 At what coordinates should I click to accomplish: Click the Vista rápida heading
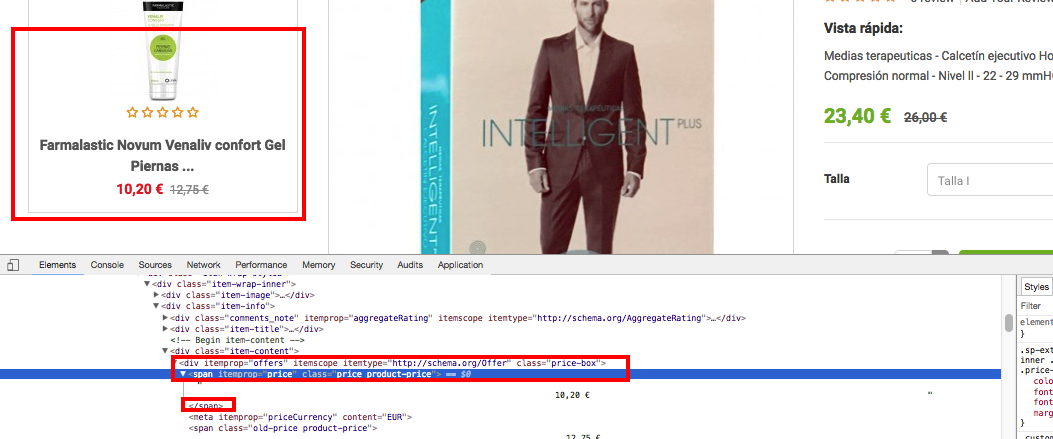coord(863,28)
